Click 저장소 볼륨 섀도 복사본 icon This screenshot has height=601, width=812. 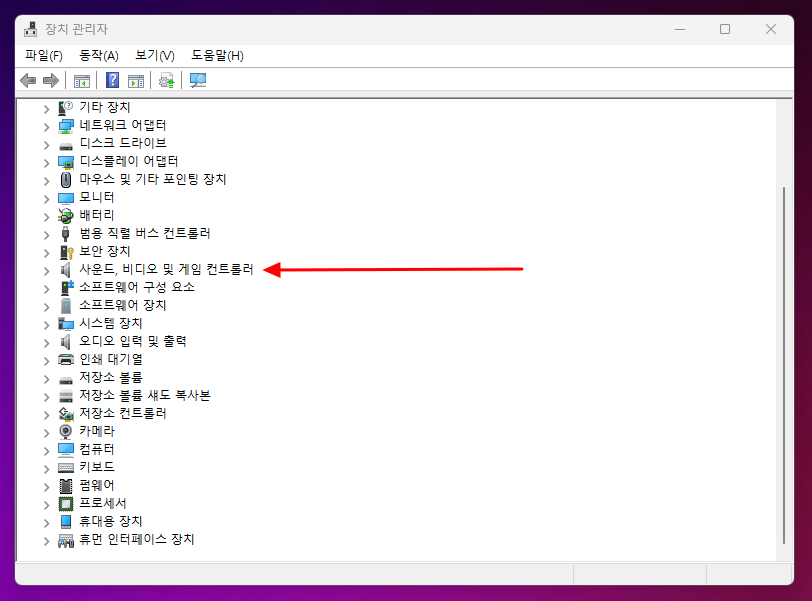66,397
